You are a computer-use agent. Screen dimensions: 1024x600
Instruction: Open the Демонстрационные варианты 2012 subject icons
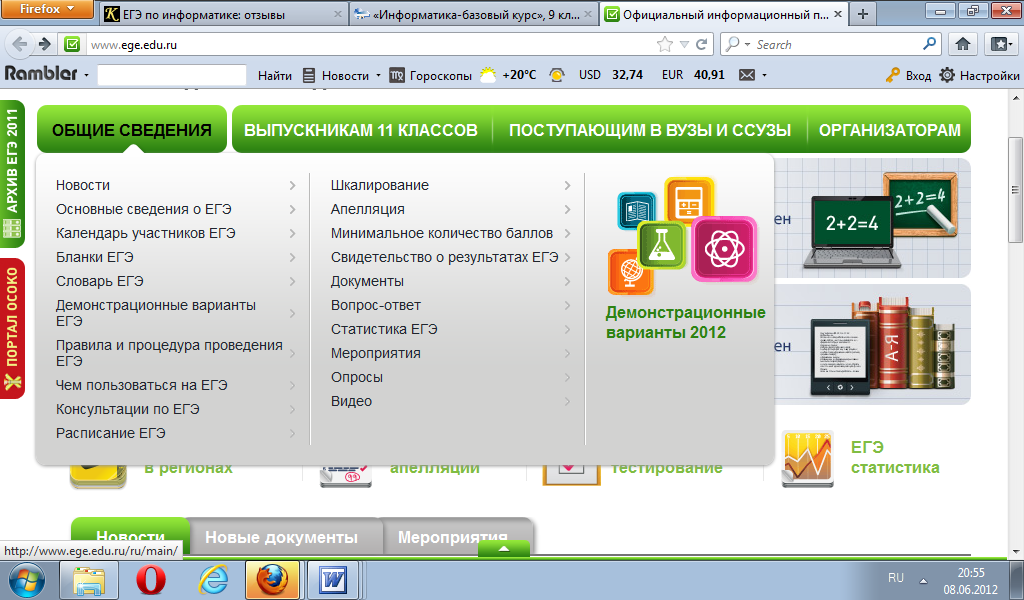pos(683,236)
